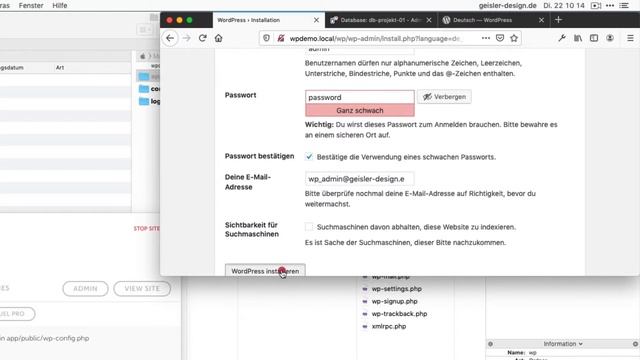Click macOS menu bar three-dots icon
Screen dimensions: 640x360
click(x=610, y=5)
